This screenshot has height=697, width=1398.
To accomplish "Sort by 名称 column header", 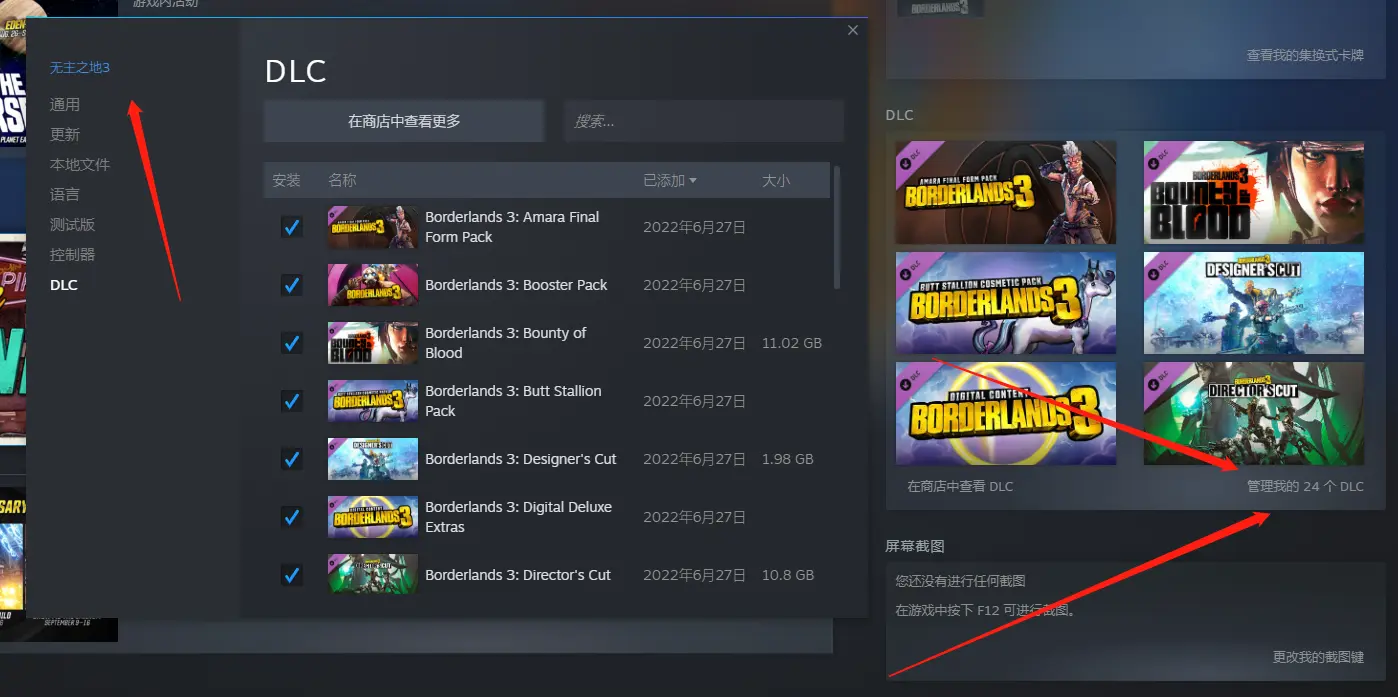I will 342,181.
